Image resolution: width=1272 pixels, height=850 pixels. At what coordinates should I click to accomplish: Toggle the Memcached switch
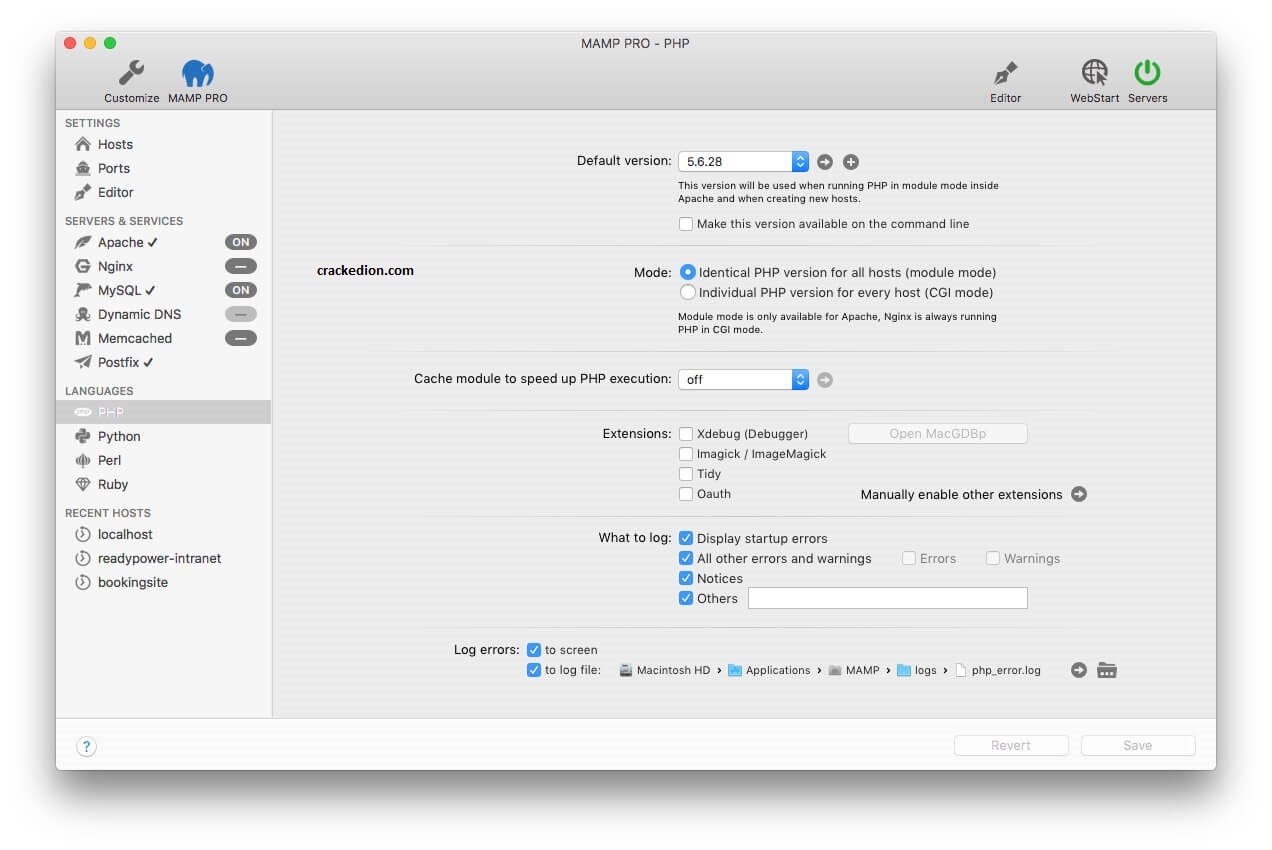[240, 338]
